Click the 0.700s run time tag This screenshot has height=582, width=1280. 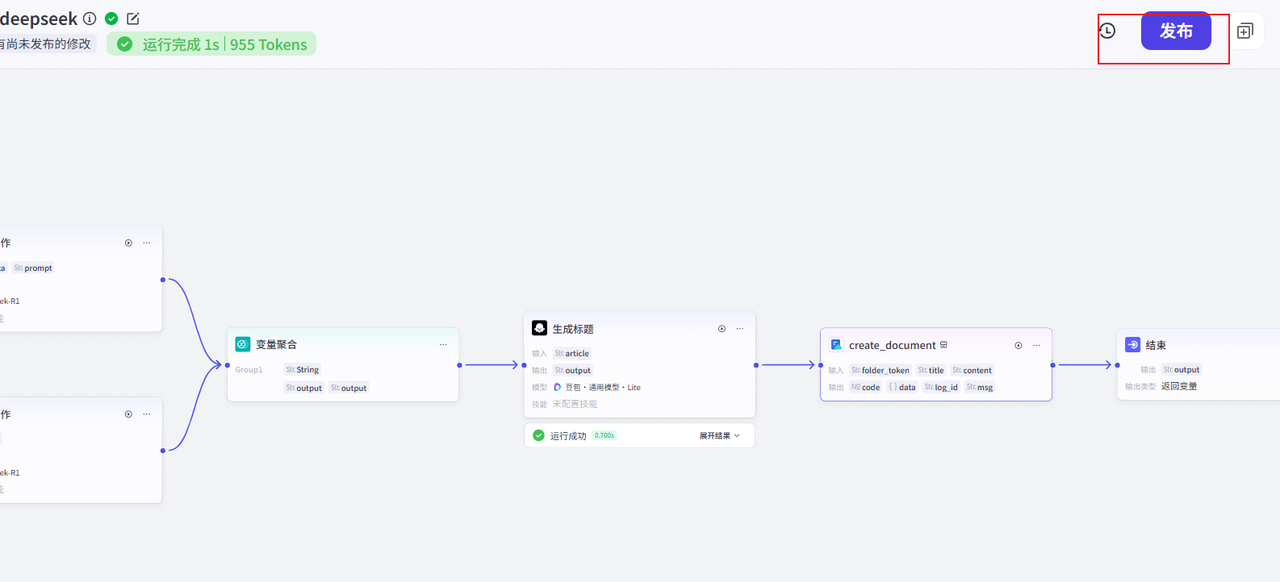click(x=604, y=436)
